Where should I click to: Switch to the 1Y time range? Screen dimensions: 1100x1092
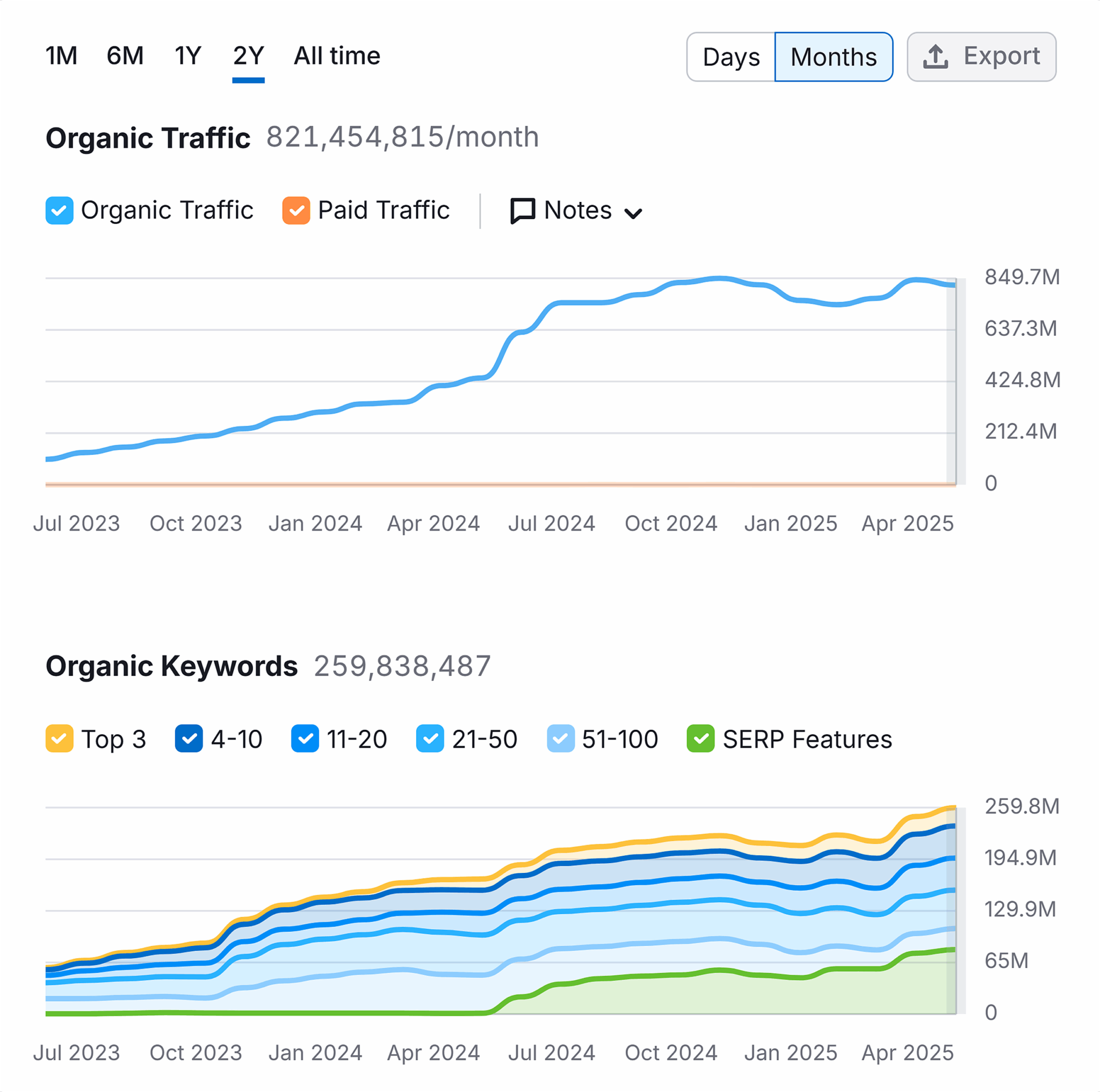[x=187, y=55]
